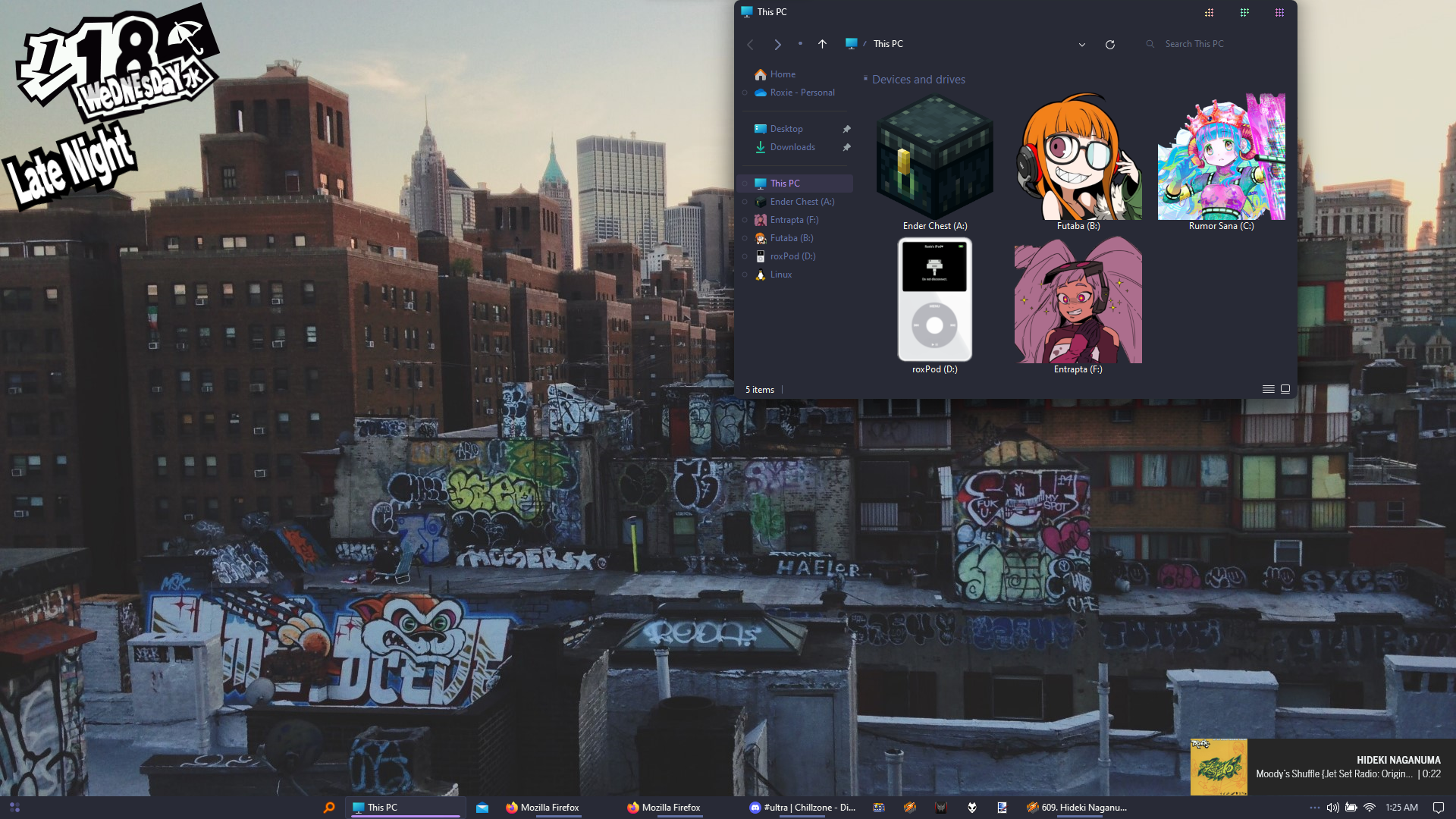Open the taskbar search icon
The width and height of the screenshot is (1456, 819).
[x=329, y=808]
